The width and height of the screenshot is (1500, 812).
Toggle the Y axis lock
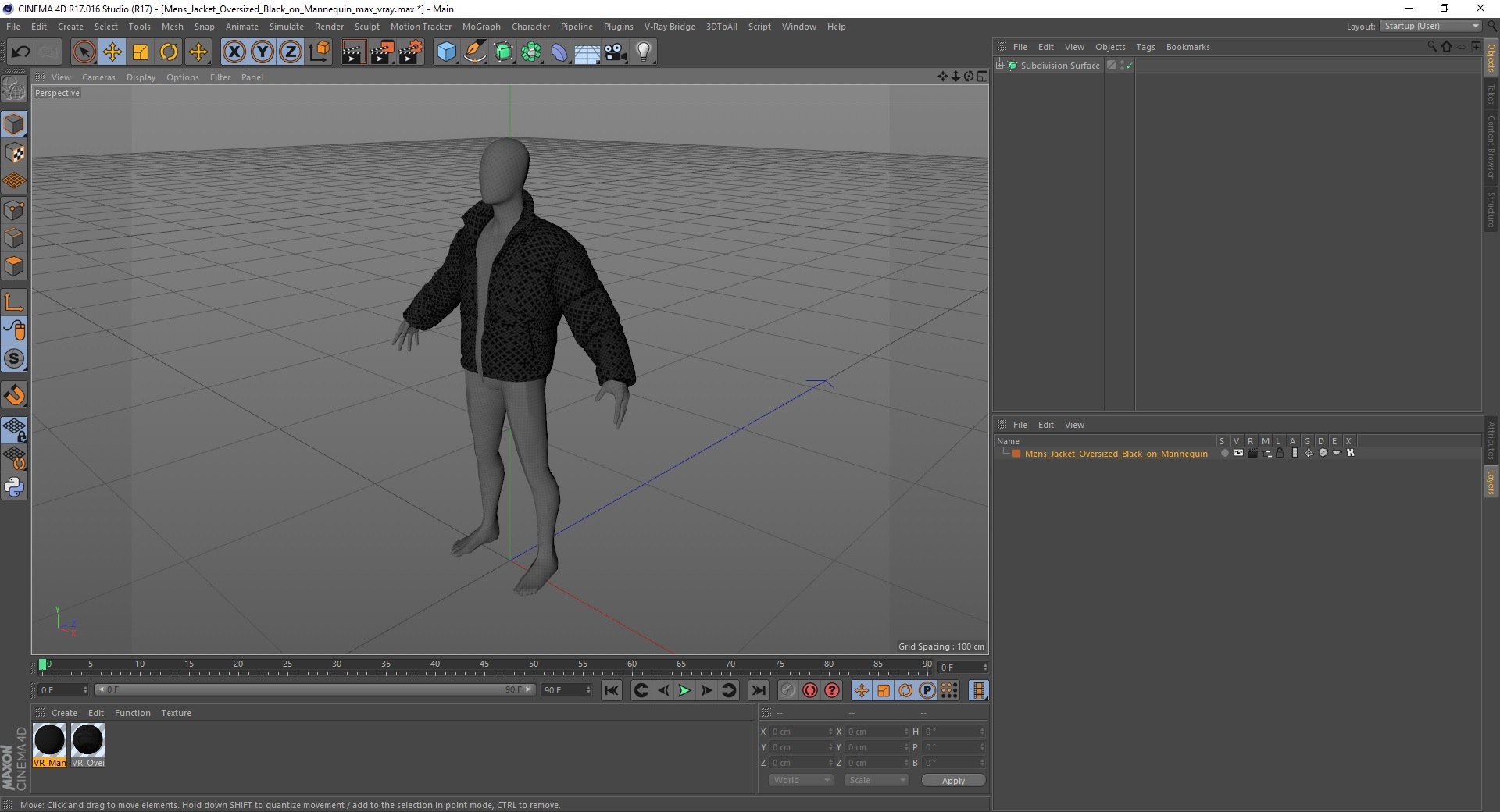click(x=262, y=52)
